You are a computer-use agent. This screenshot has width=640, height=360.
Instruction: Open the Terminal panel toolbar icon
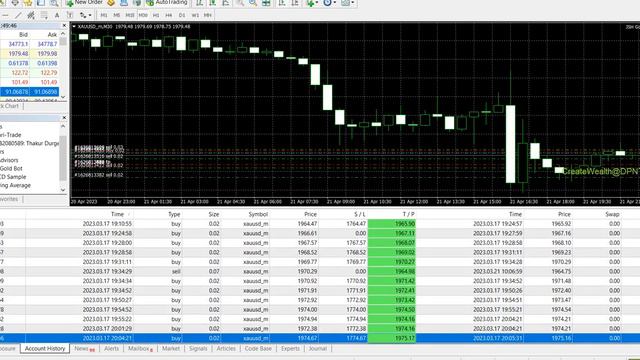(x=41, y=3)
